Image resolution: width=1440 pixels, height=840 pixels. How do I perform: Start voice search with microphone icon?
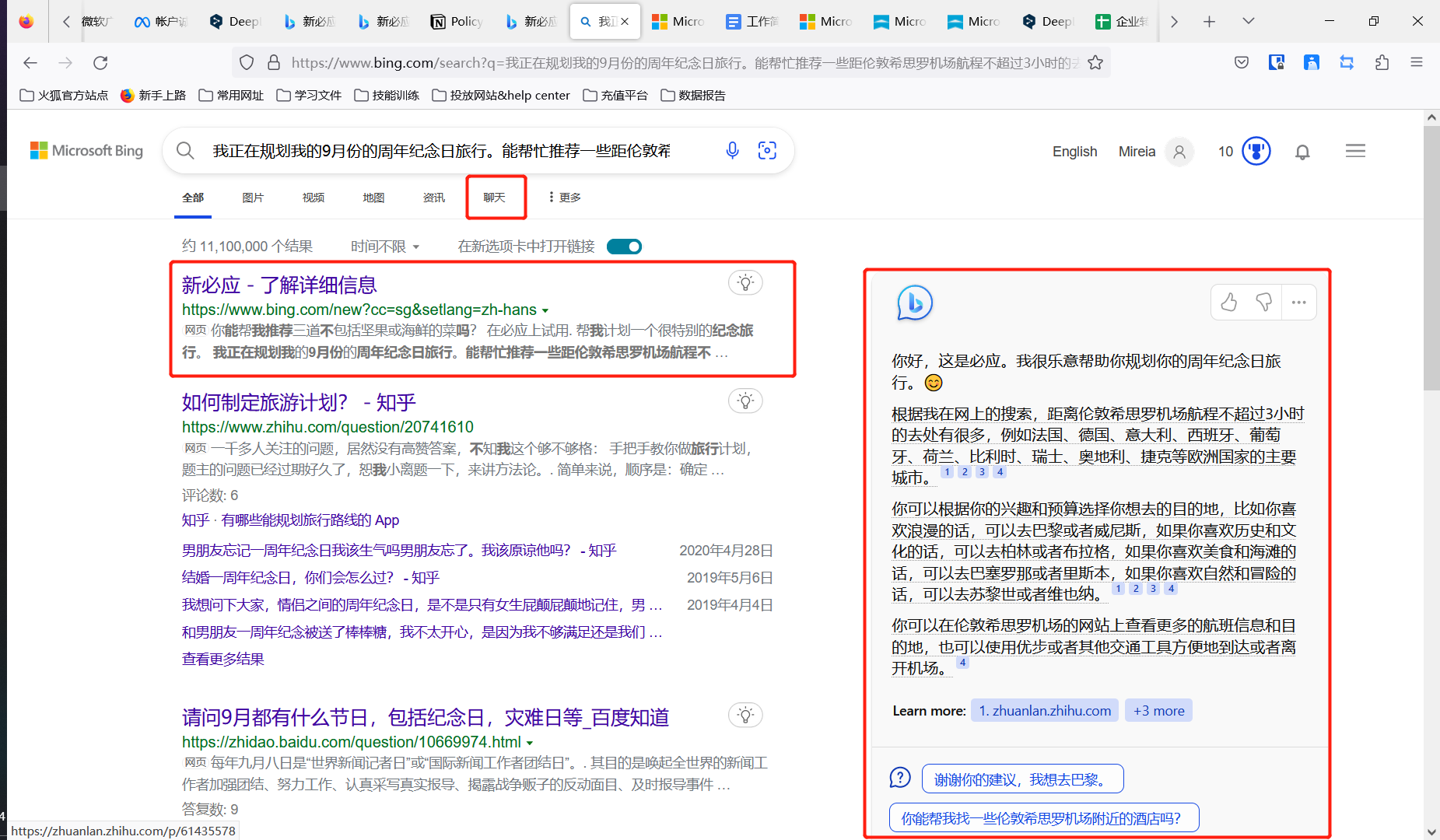[x=732, y=151]
